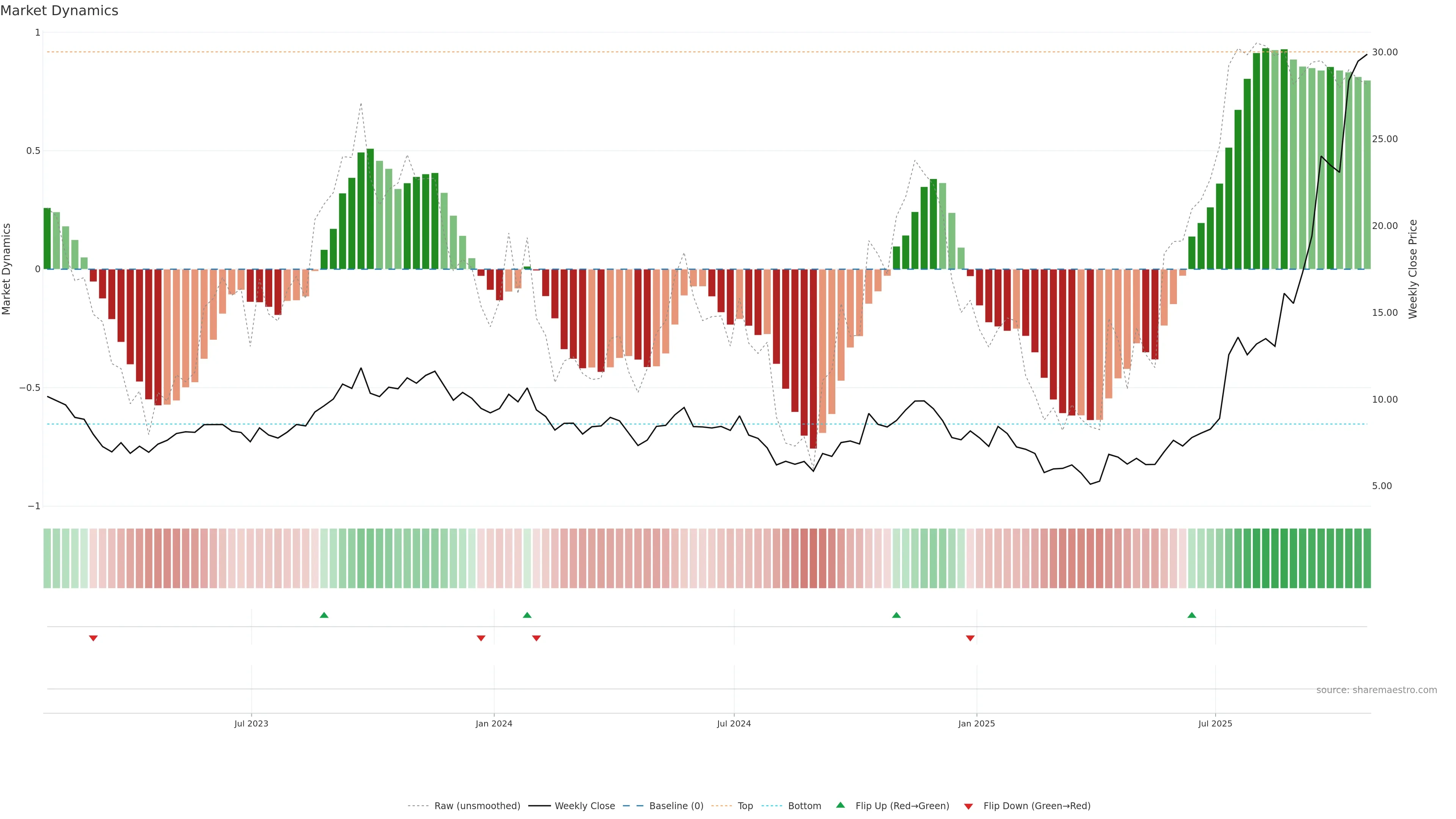Viewport: 1456px width, 819px height.
Task: Click the last green flip-up marker near Jul 2025
Action: click(1191, 615)
